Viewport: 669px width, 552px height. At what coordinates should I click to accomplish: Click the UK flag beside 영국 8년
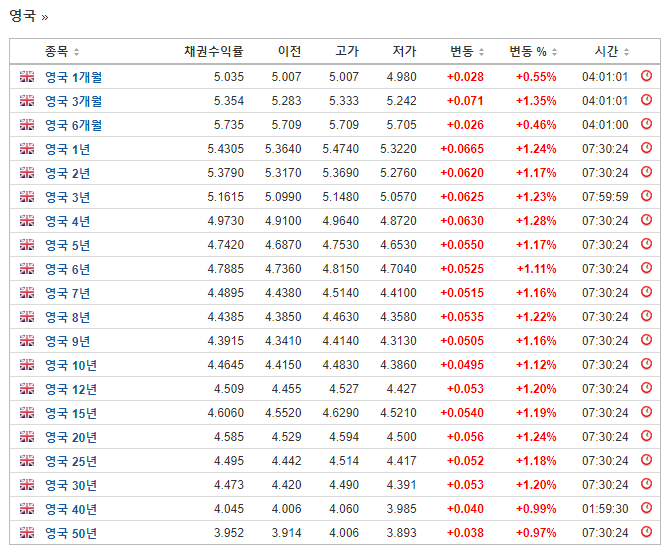(27, 317)
